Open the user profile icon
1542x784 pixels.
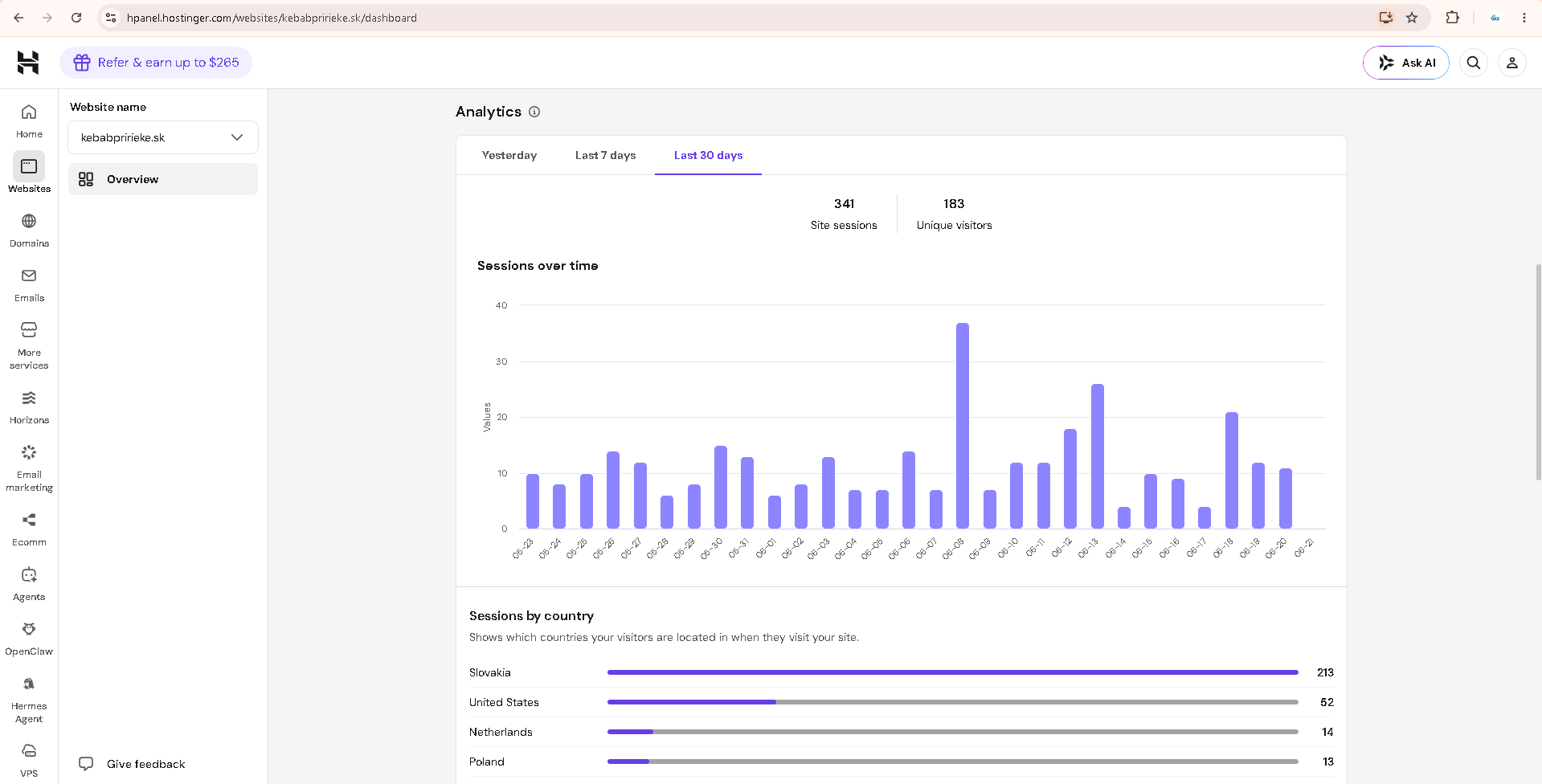[1511, 63]
